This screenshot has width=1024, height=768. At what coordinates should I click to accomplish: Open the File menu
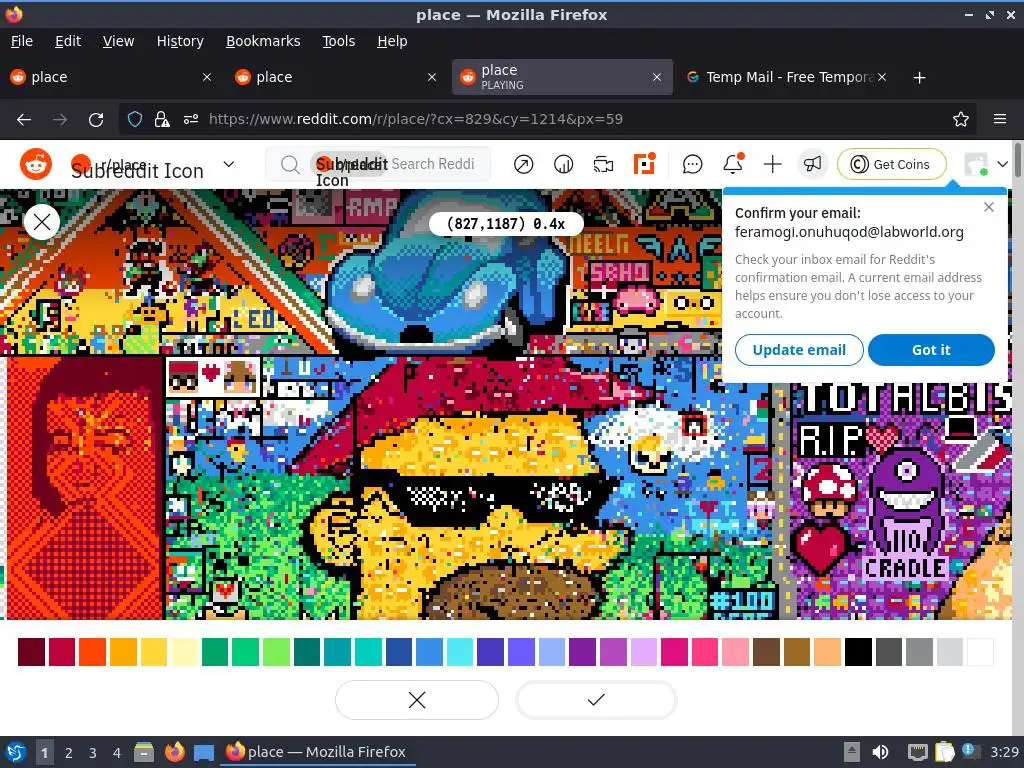point(22,41)
